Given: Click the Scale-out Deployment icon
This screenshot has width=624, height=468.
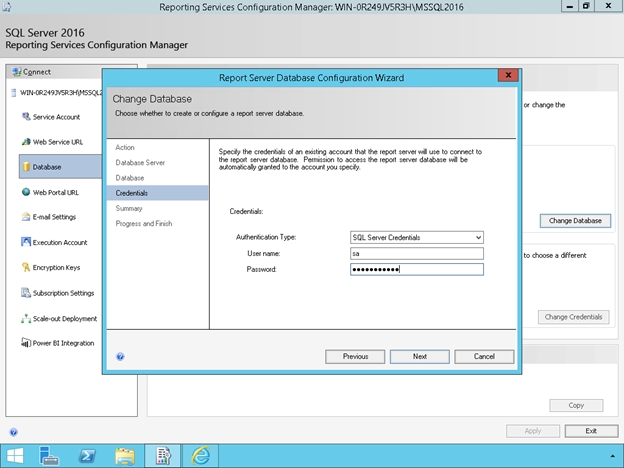Looking at the screenshot, I should [x=25, y=318].
